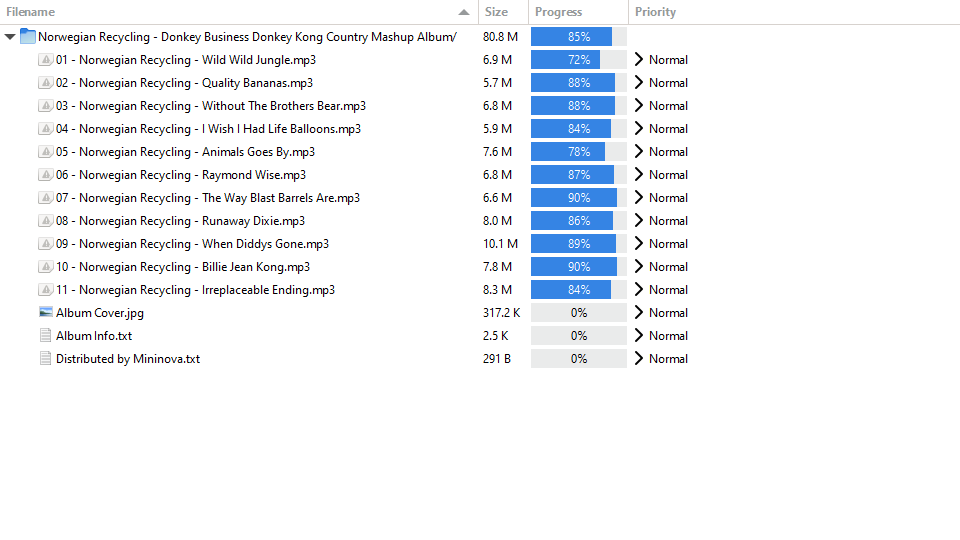
Task: Click the 10.1 M size of When Diddys Gone
Action: point(500,244)
